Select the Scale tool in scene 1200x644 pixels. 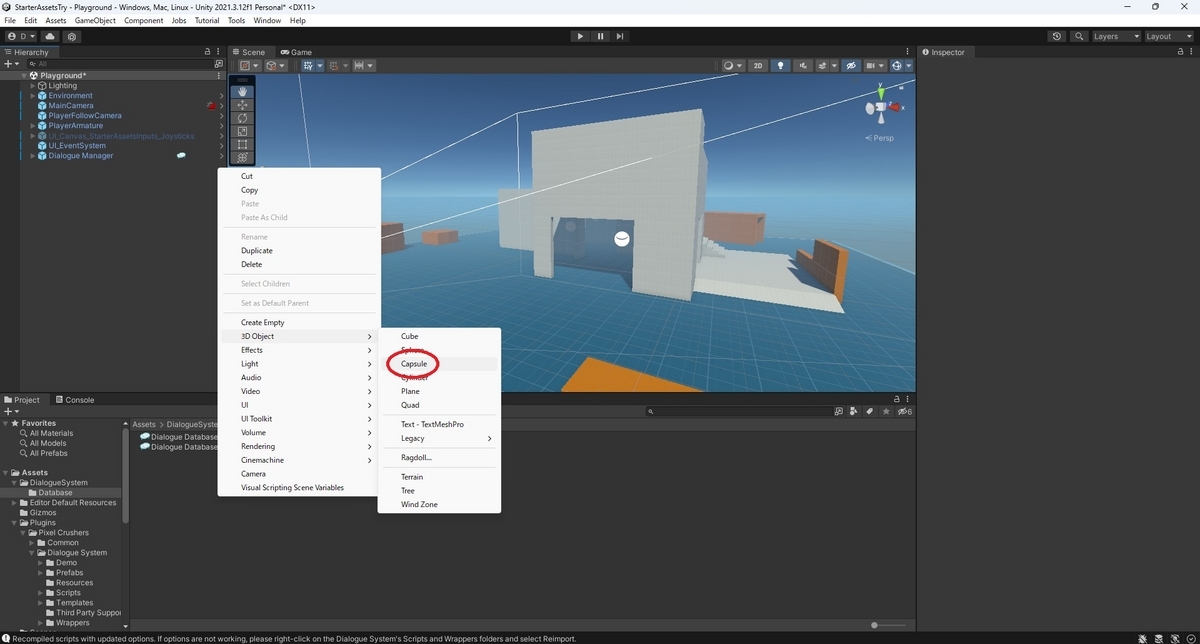pyautogui.click(x=243, y=131)
